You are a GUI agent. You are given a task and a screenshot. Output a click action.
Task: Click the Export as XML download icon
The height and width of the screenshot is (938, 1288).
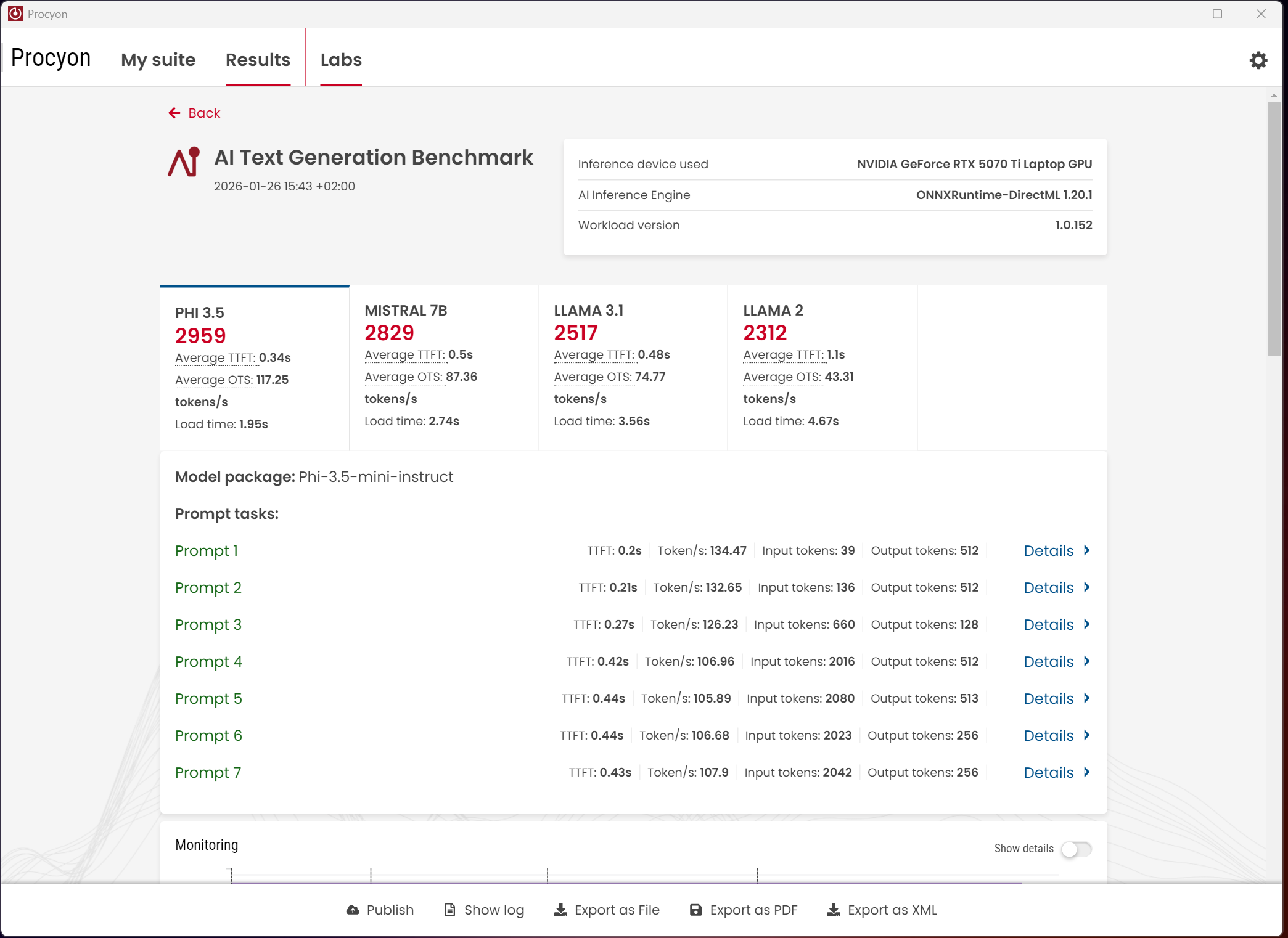click(834, 910)
